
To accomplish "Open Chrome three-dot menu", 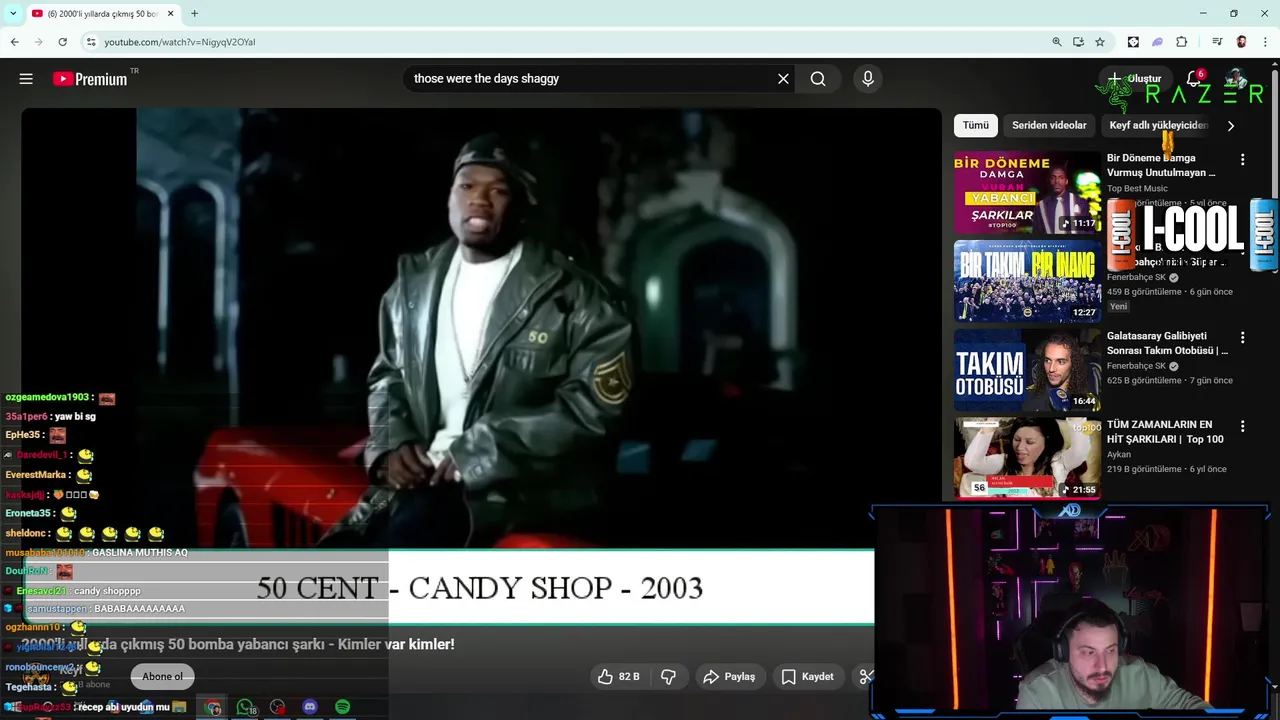I will 1265,42.
